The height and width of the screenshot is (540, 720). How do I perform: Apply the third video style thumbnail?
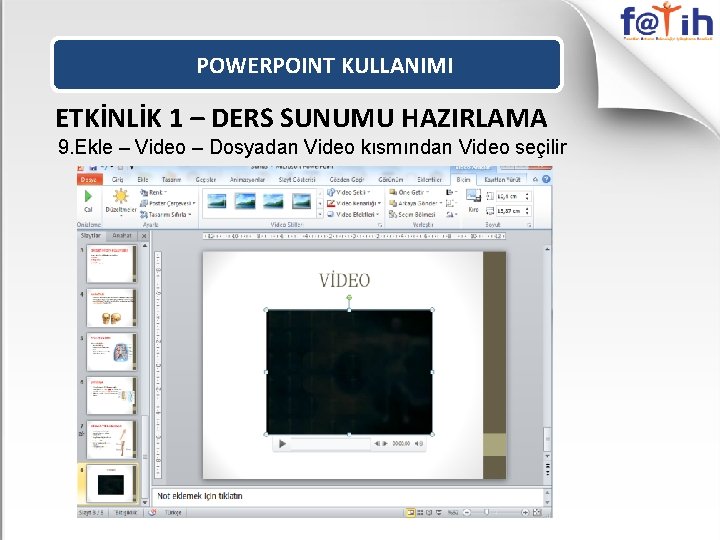[273, 201]
